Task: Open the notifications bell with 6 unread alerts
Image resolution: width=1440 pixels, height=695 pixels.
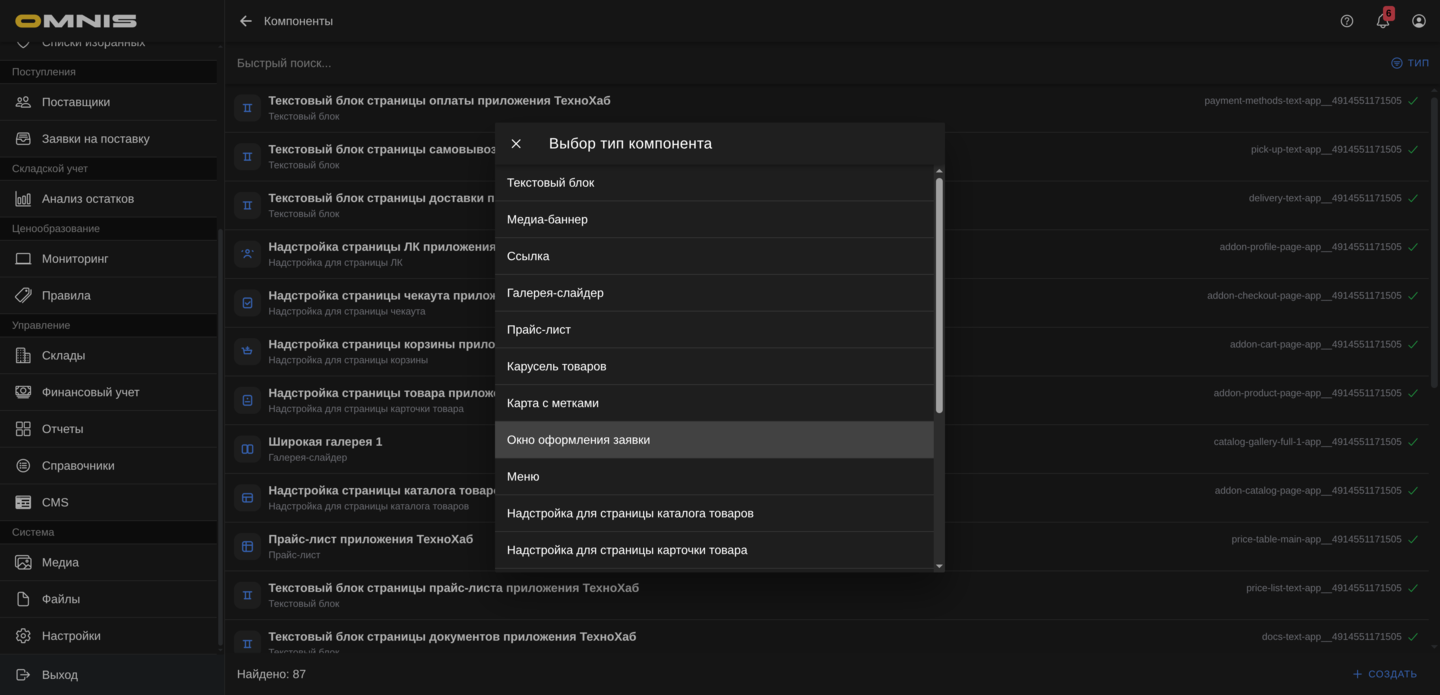Action: pyautogui.click(x=1382, y=20)
